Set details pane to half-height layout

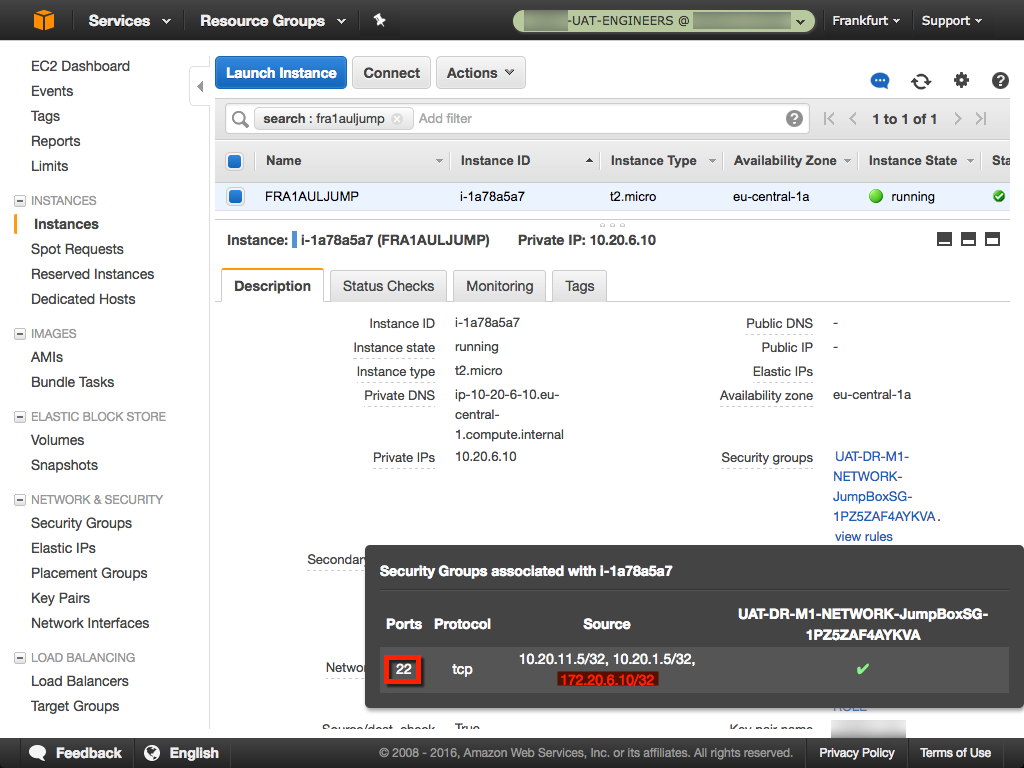[968, 239]
